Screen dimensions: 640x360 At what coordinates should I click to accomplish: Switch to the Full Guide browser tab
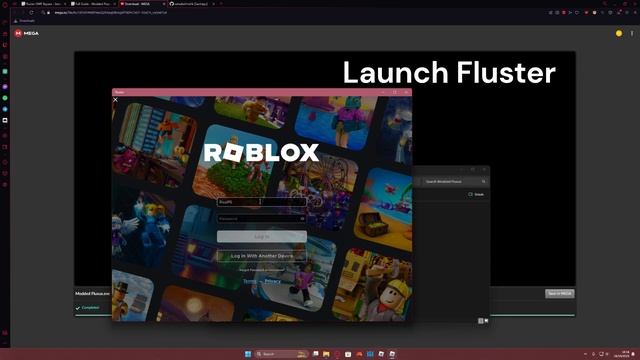(93, 4)
